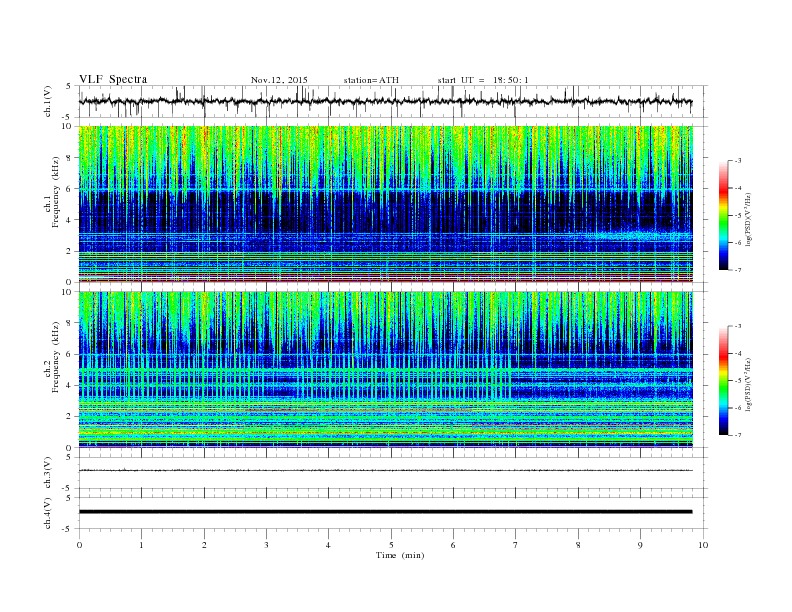Click the "8" kHz tick of ch.1 spectrogram

tap(69, 158)
